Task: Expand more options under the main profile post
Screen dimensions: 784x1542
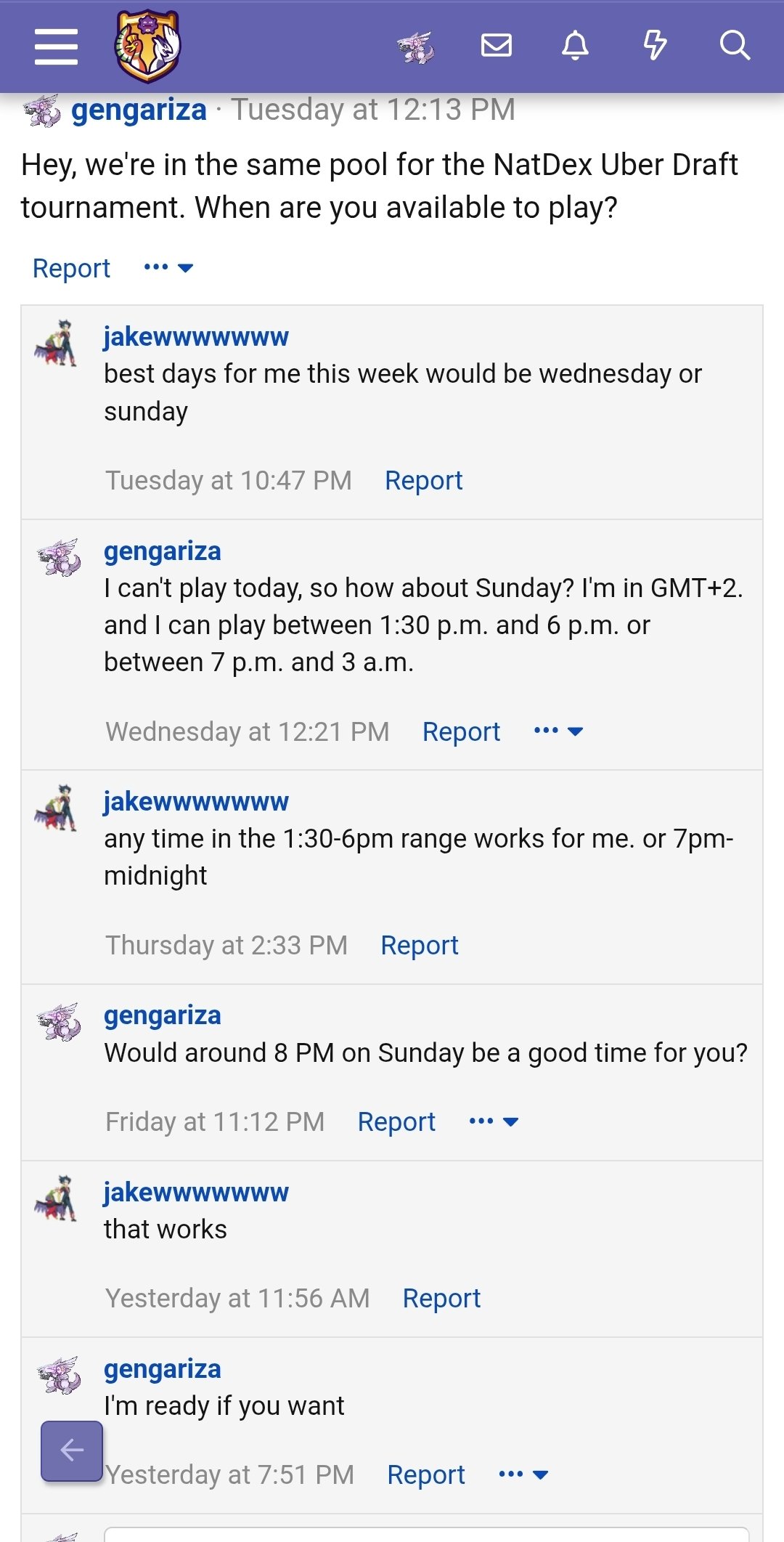Action: click(x=168, y=268)
